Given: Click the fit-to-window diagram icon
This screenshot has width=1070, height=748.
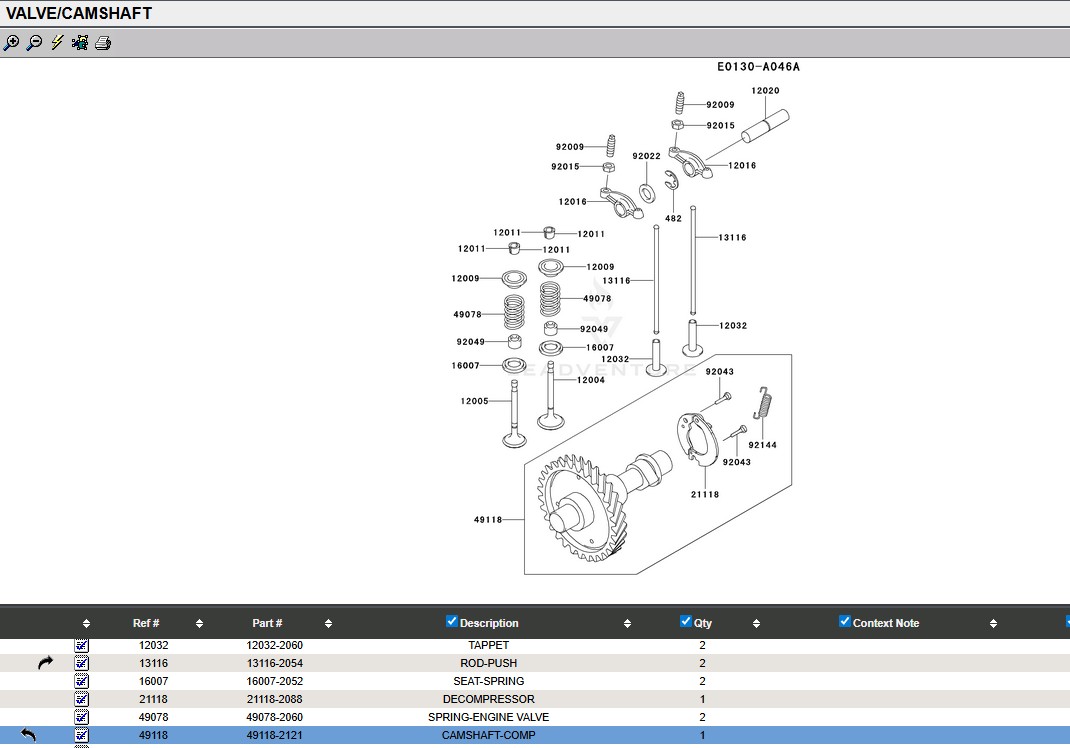Looking at the screenshot, I should click(80, 43).
